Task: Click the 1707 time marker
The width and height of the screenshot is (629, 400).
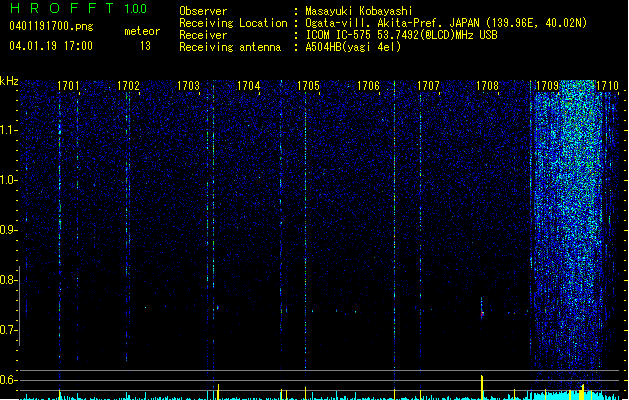Action: 428,86
